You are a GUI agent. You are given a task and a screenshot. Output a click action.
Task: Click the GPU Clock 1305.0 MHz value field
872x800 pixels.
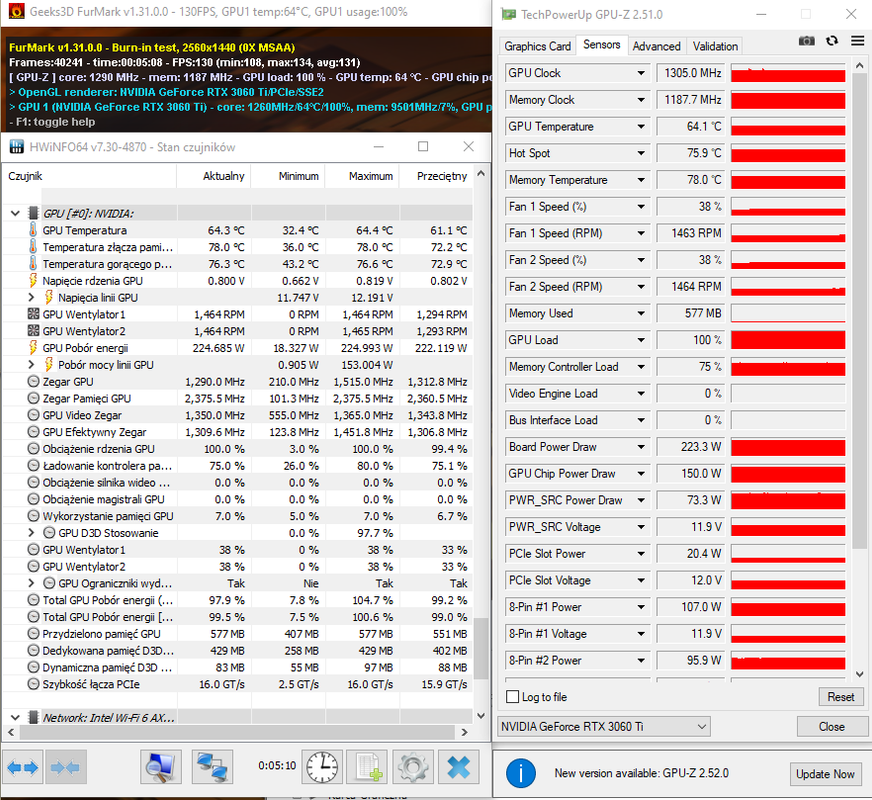click(x=691, y=73)
